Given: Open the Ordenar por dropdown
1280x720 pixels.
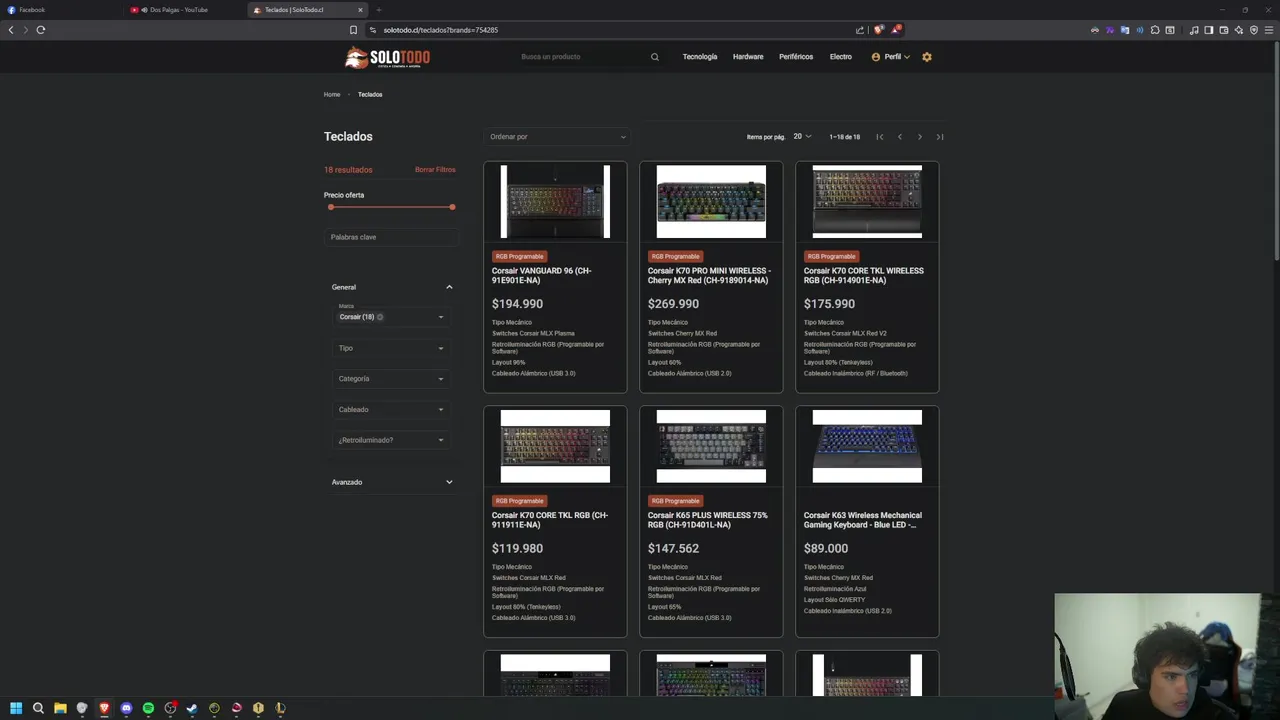Looking at the screenshot, I should [x=557, y=137].
